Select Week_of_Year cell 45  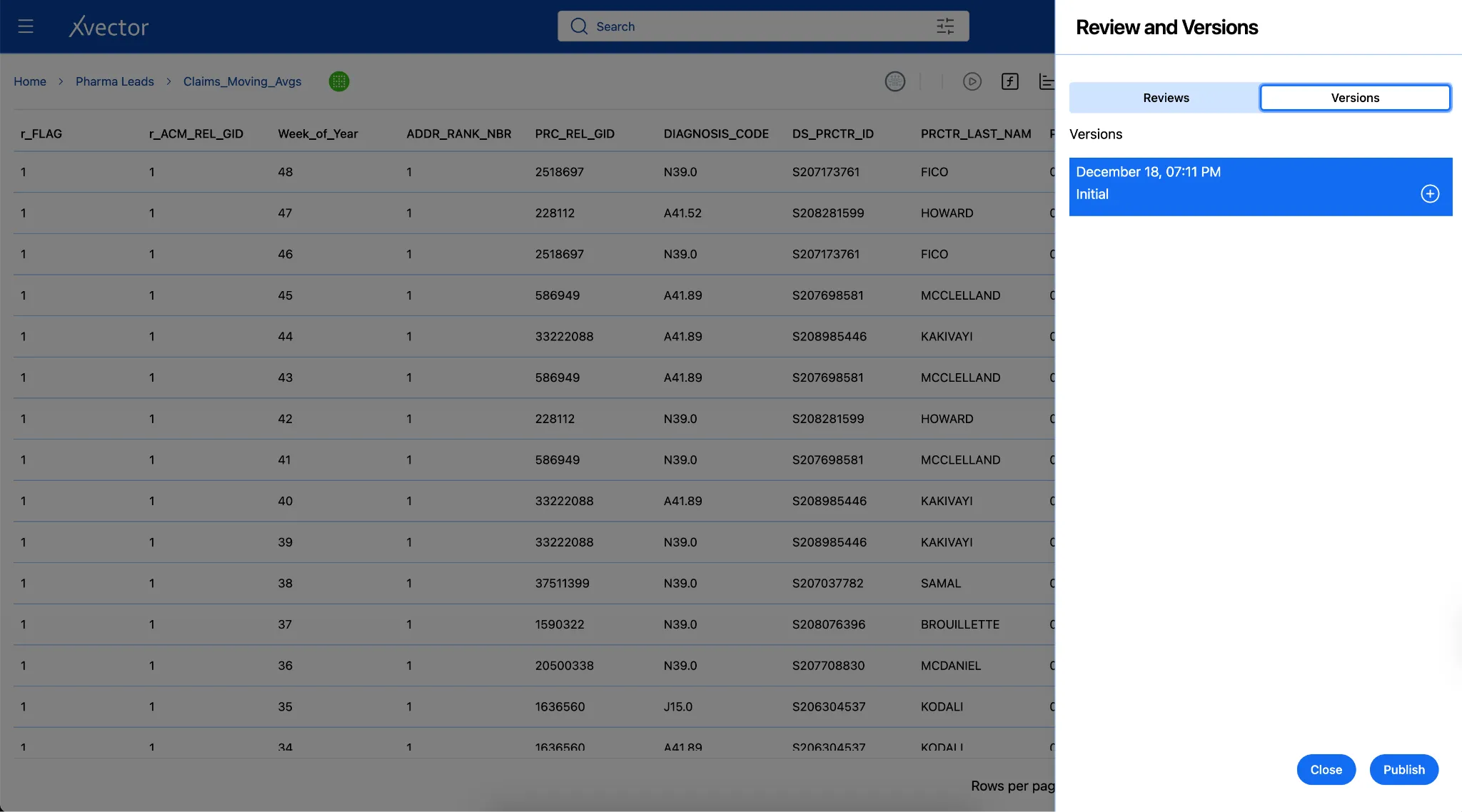(286, 295)
